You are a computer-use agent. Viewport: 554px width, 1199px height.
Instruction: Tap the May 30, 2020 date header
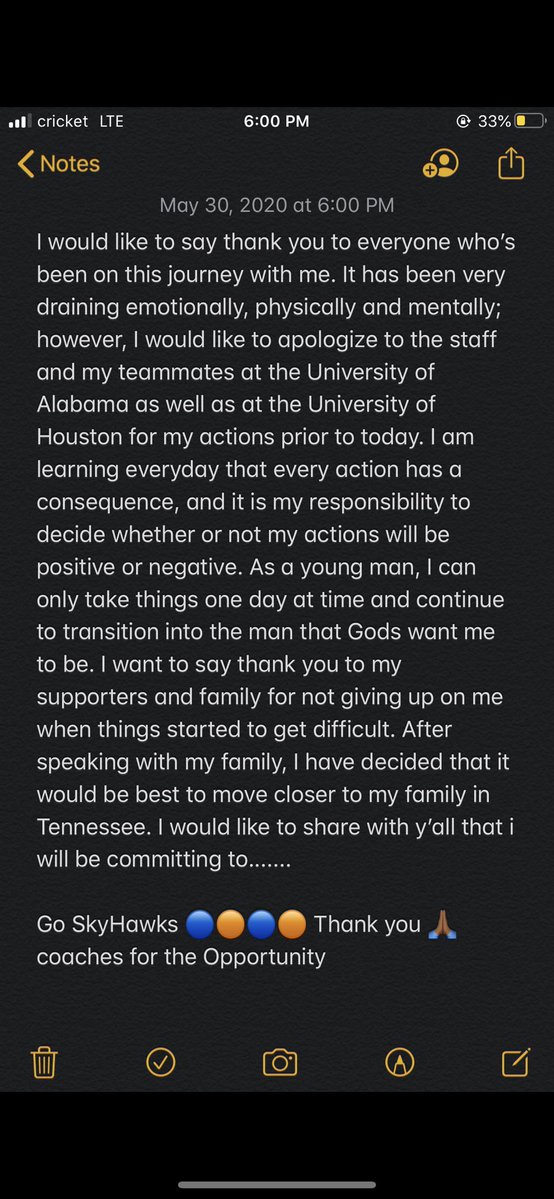tap(277, 205)
